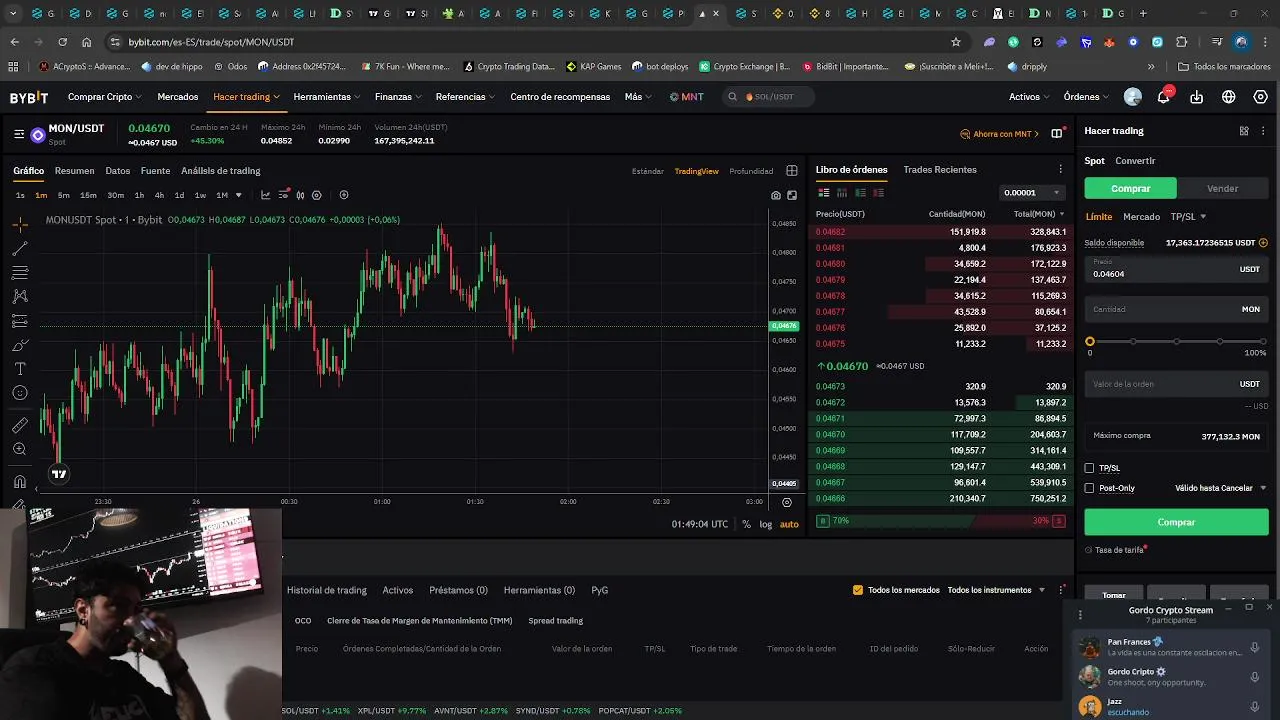Enable the TP/SL checkbox
Image resolution: width=1280 pixels, height=720 pixels.
tap(1090, 468)
